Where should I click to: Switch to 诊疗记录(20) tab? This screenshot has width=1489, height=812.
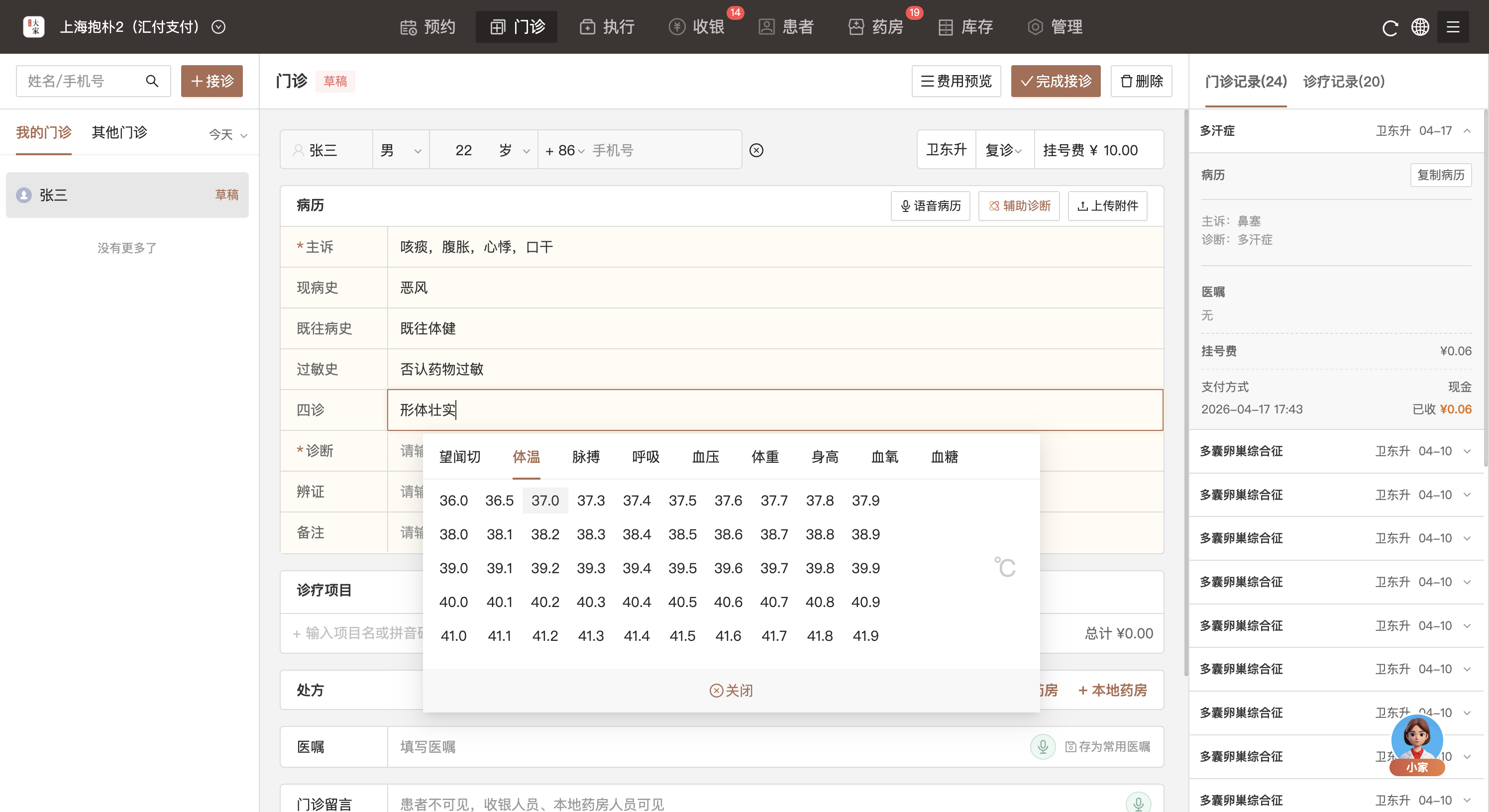[1343, 82]
